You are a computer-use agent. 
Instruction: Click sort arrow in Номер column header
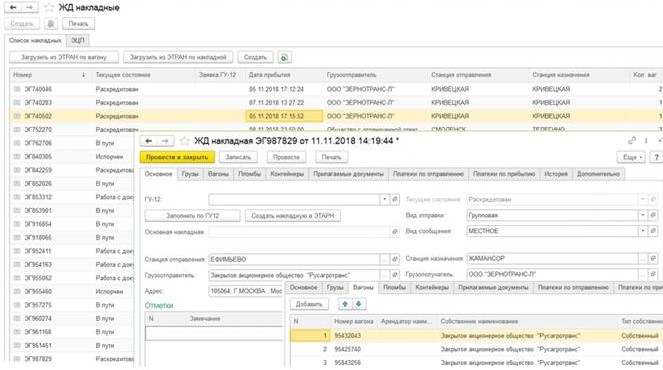click(83, 75)
